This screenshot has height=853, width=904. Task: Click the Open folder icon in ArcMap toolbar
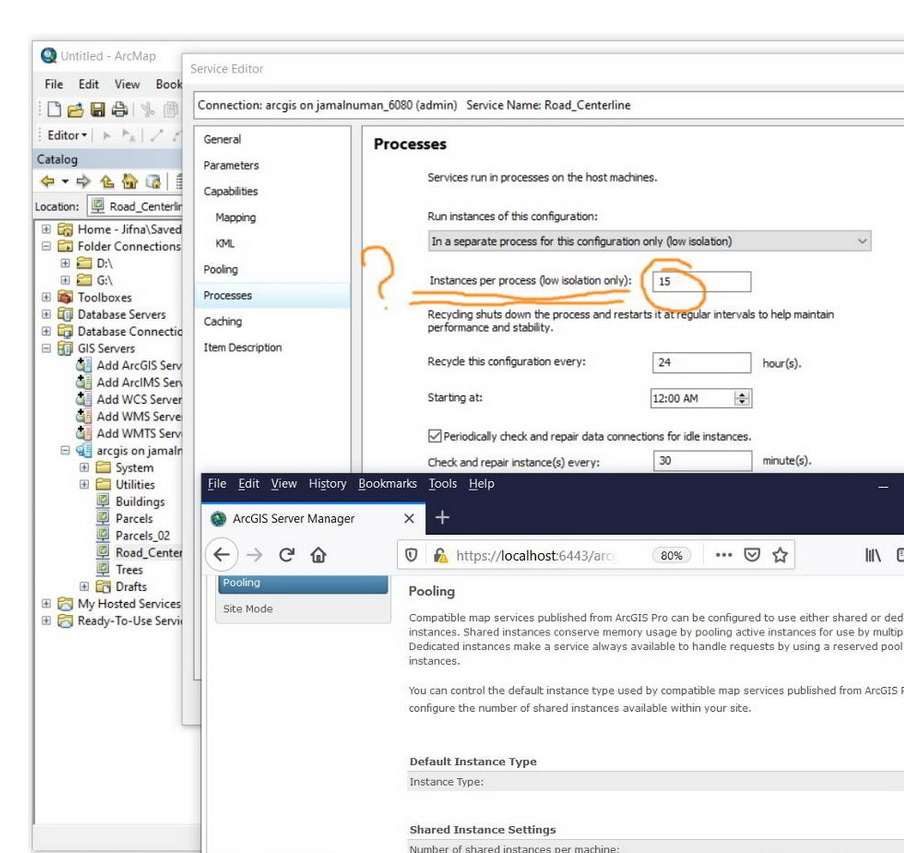pyautogui.click(x=76, y=110)
